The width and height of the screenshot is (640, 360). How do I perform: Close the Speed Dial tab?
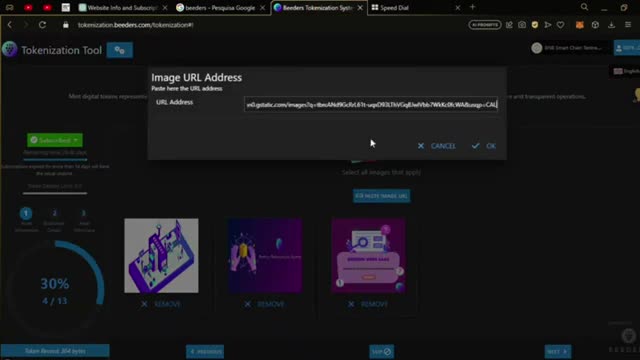click(x=458, y=8)
